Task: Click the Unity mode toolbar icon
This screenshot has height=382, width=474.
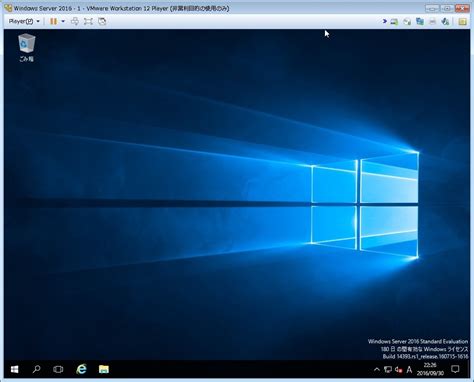Action: pos(102,21)
